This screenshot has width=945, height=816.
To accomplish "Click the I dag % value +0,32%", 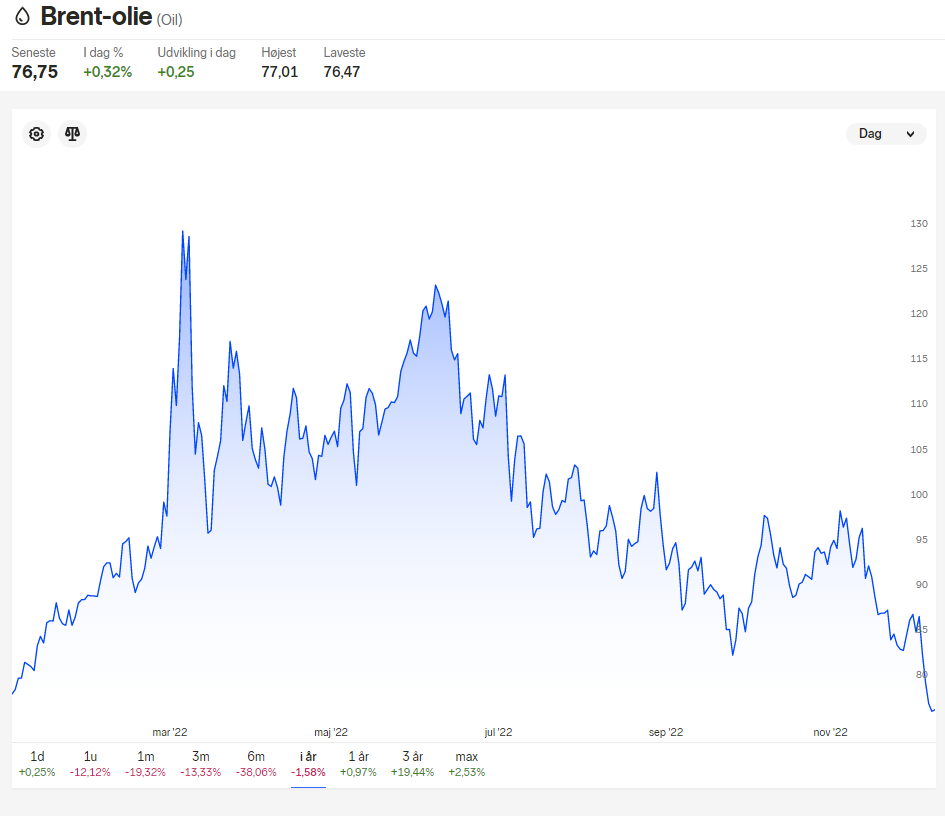I will click(x=107, y=72).
